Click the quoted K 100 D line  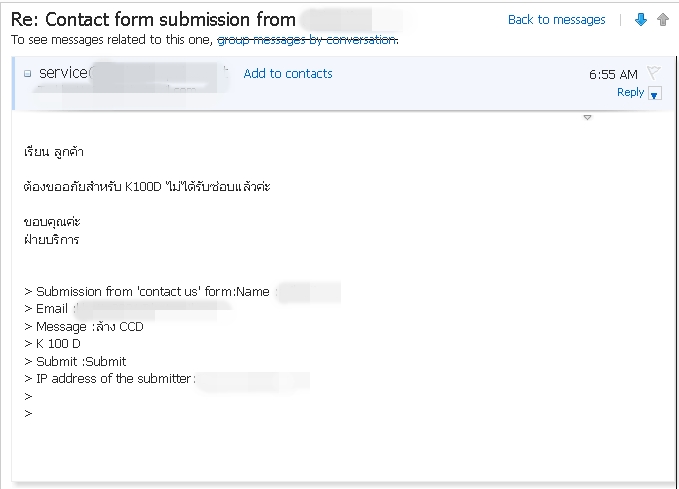point(52,344)
